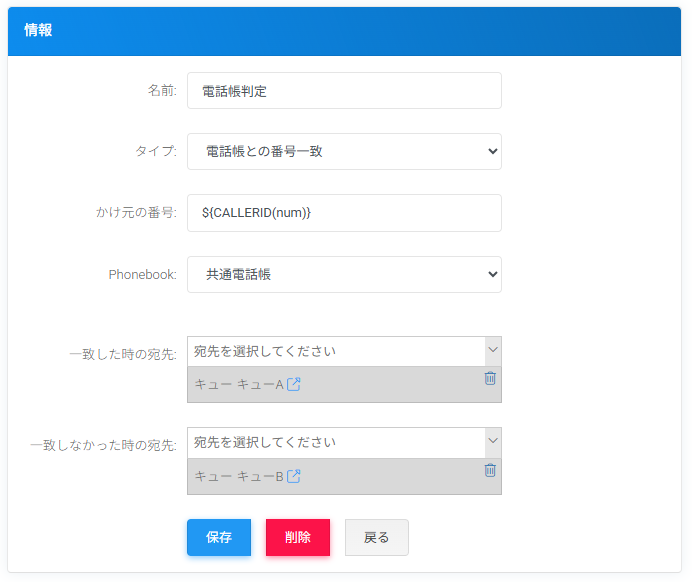Click the 名前 field label

coord(161,91)
